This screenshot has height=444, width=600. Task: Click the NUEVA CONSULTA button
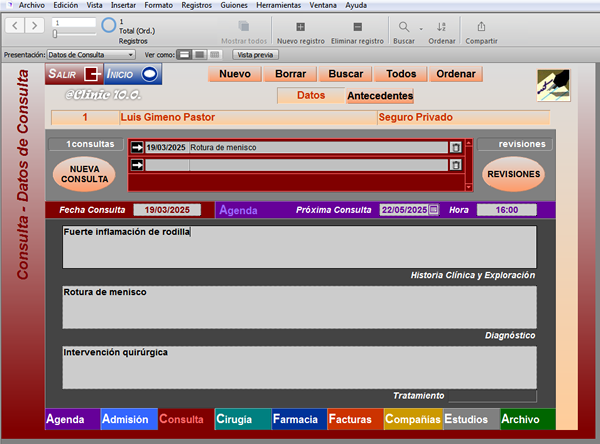[x=84, y=174]
